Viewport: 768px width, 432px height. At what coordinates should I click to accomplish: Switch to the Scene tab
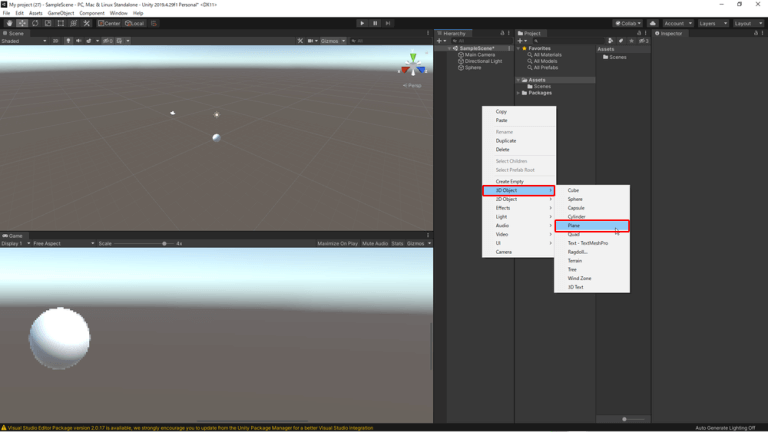(x=14, y=33)
